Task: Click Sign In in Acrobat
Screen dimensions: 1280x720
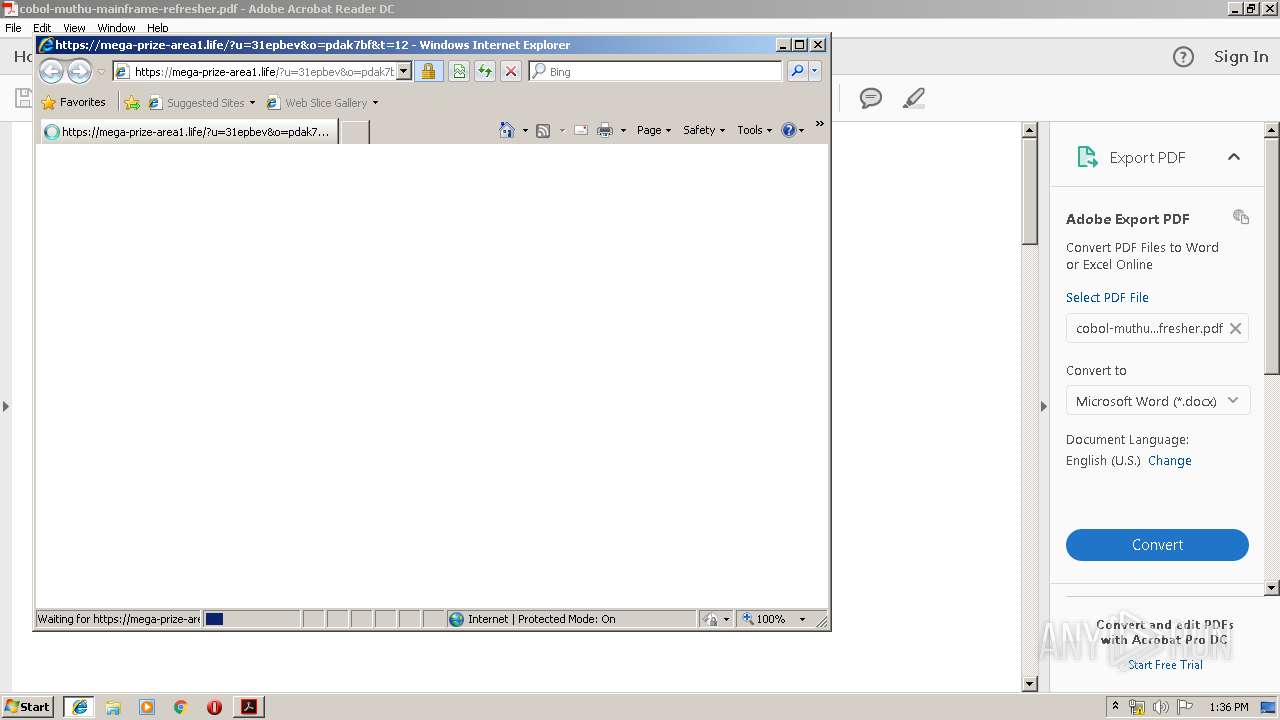Action: click(x=1241, y=57)
